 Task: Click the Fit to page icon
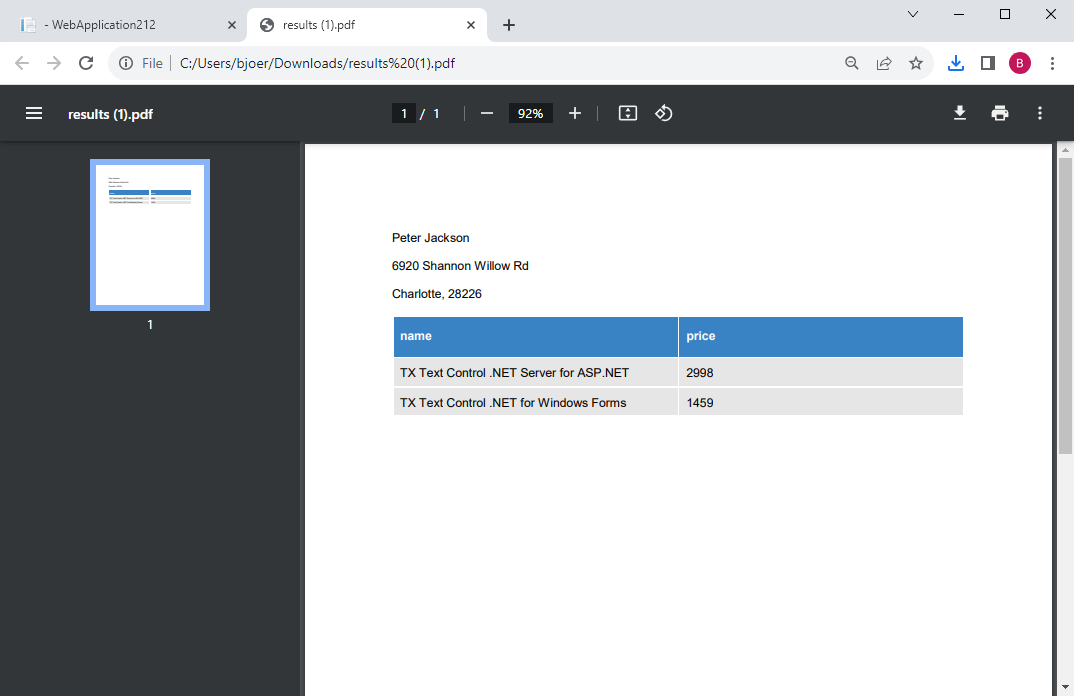(x=627, y=114)
